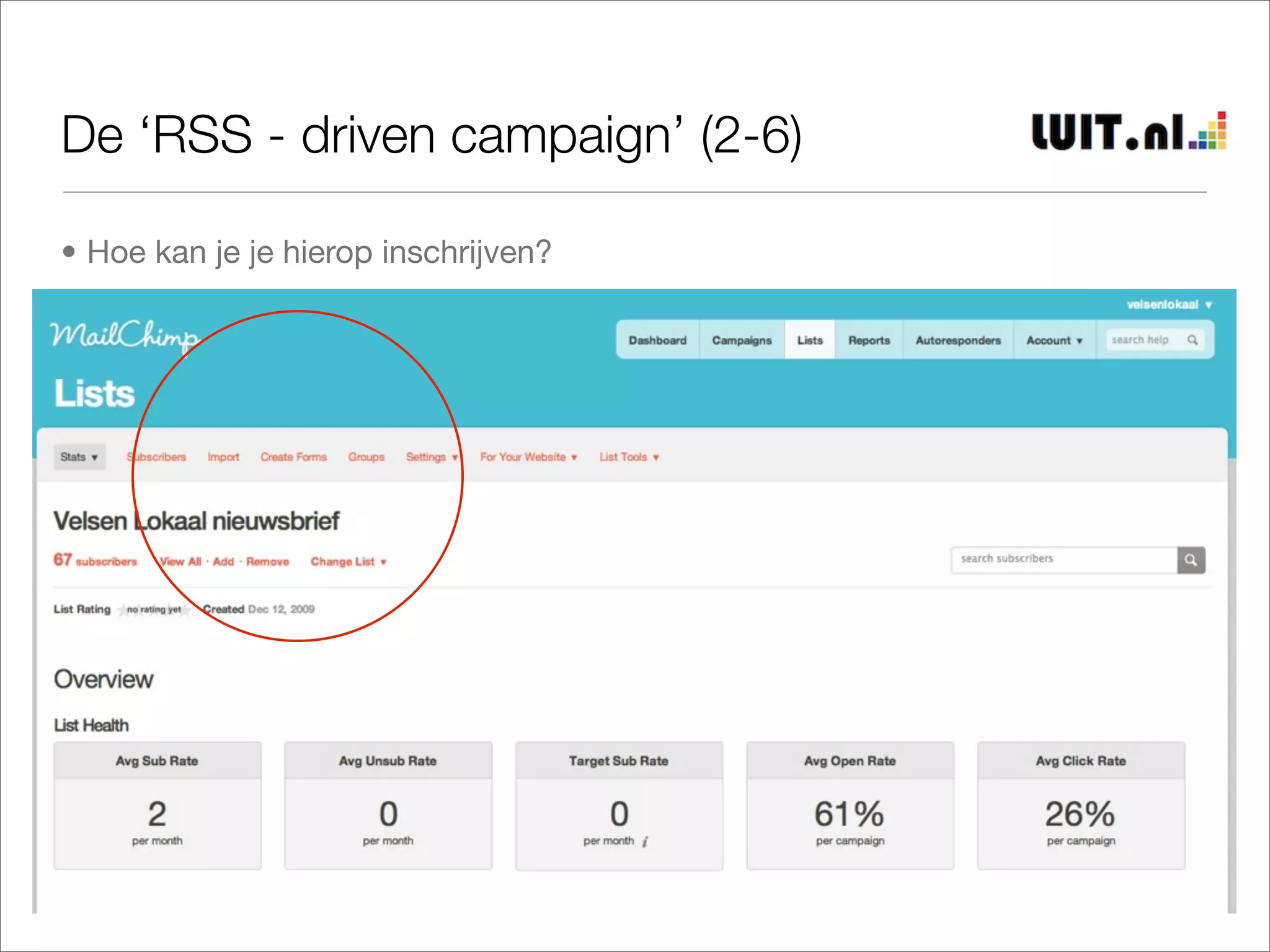The height and width of the screenshot is (952, 1270).
Task: Click the Target Sub Rate card
Action: [619, 806]
